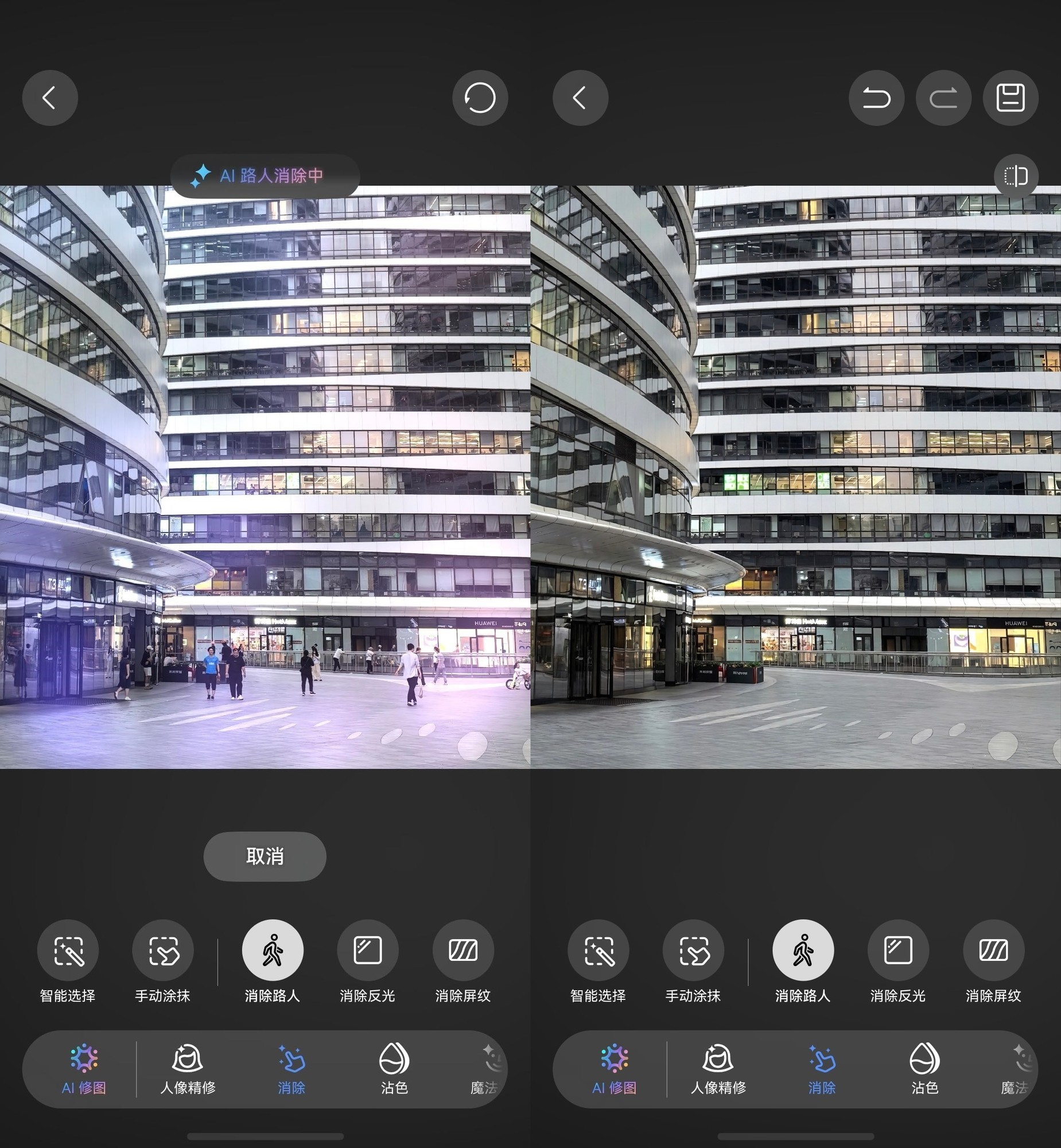This screenshot has width=1061, height=1148.
Task: Tap edited photo on right screen
Action: point(796,476)
